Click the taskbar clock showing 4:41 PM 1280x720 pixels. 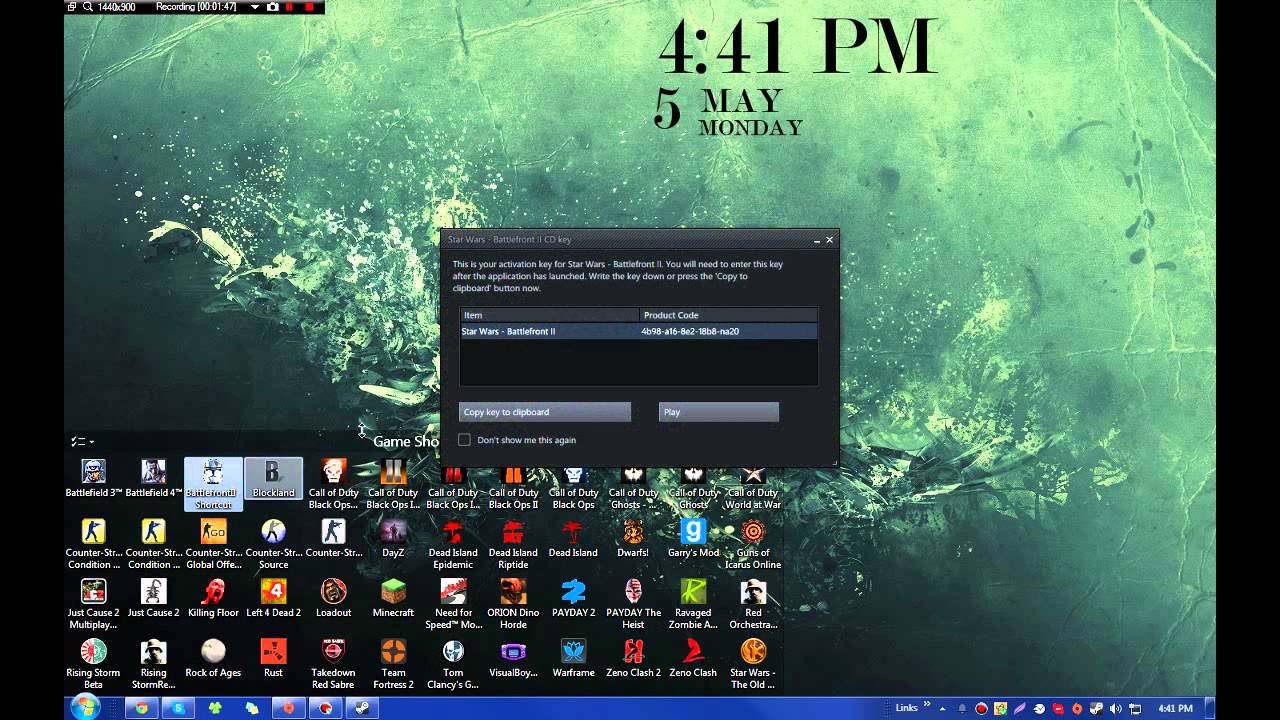1175,708
